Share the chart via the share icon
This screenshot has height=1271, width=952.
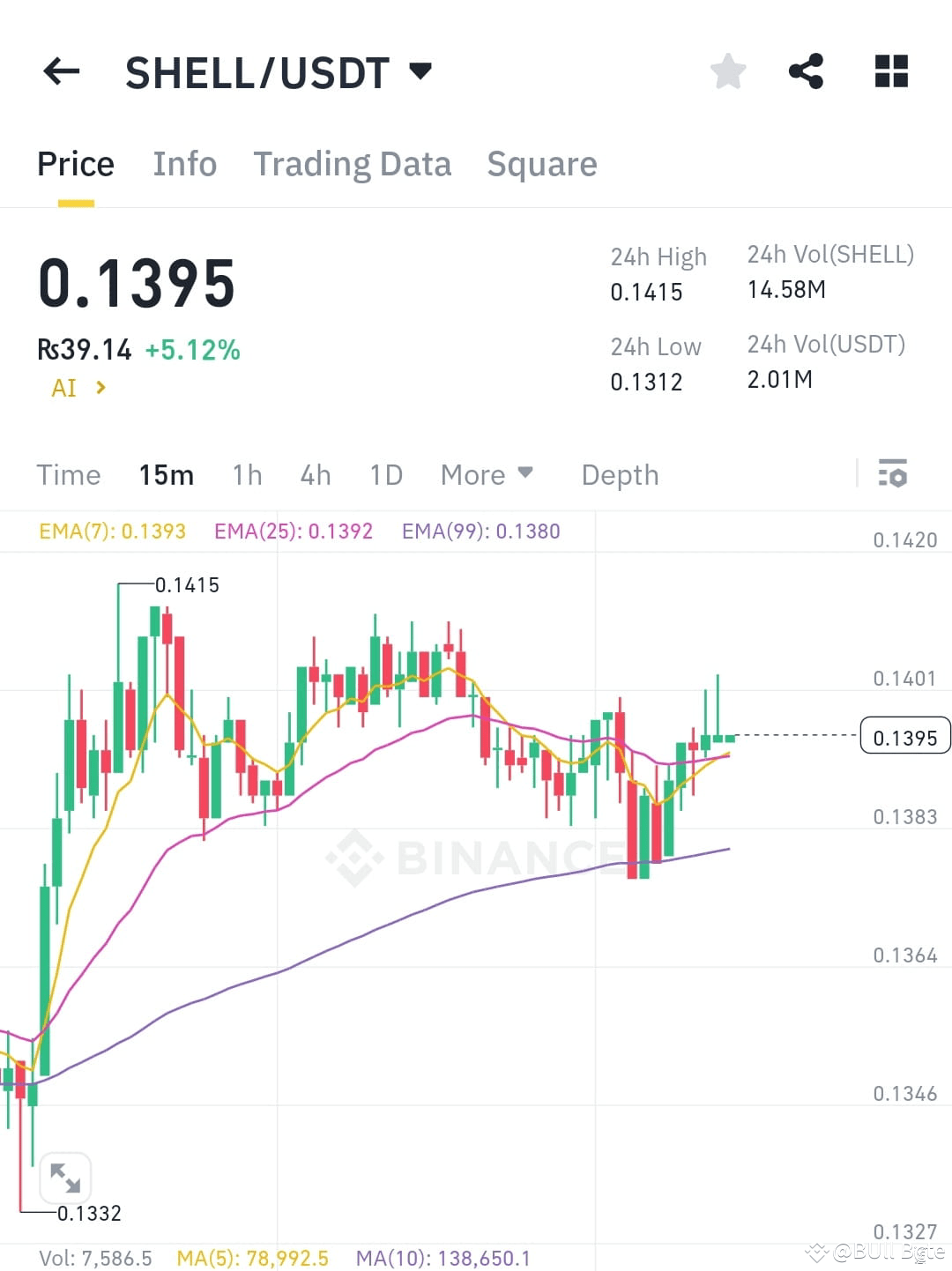(x=807, y=71)
